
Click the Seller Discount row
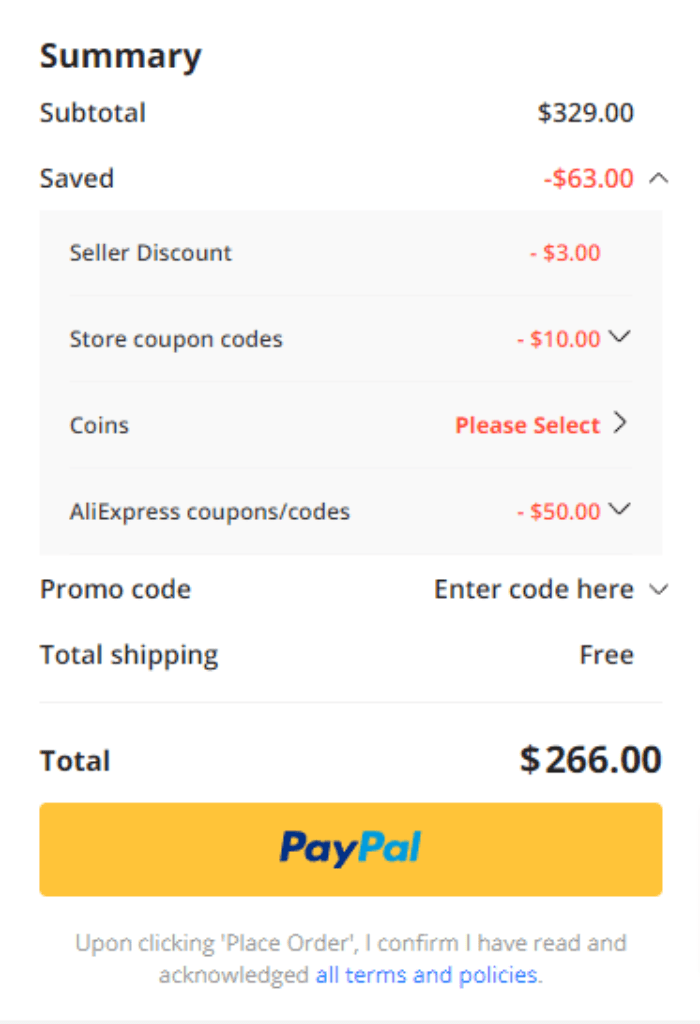(x=351, y=253)
